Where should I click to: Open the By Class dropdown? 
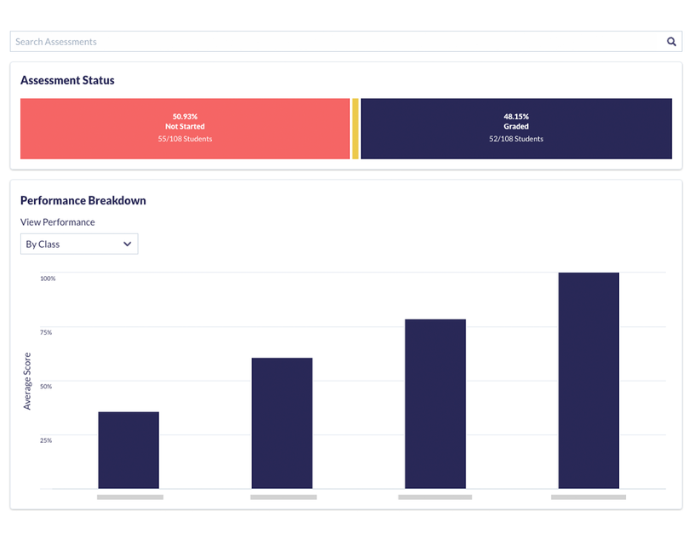79,244
